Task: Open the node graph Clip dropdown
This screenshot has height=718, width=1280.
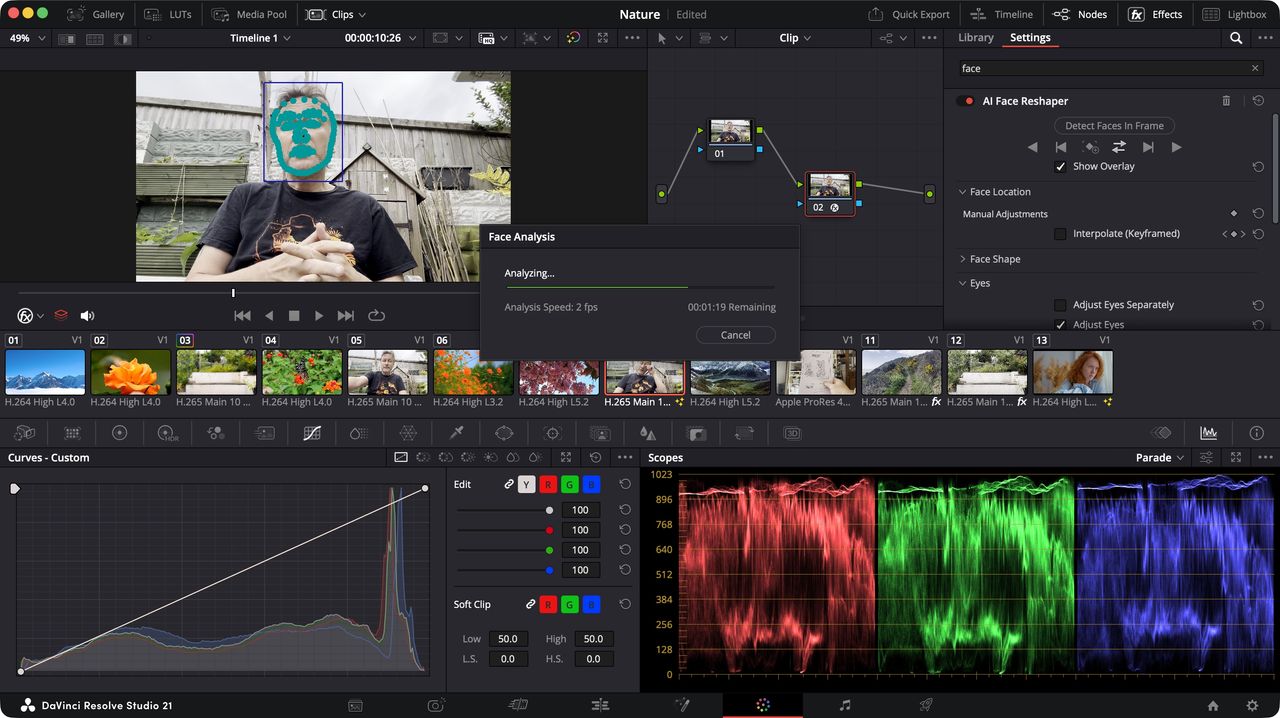Action: tap(796, 38)
